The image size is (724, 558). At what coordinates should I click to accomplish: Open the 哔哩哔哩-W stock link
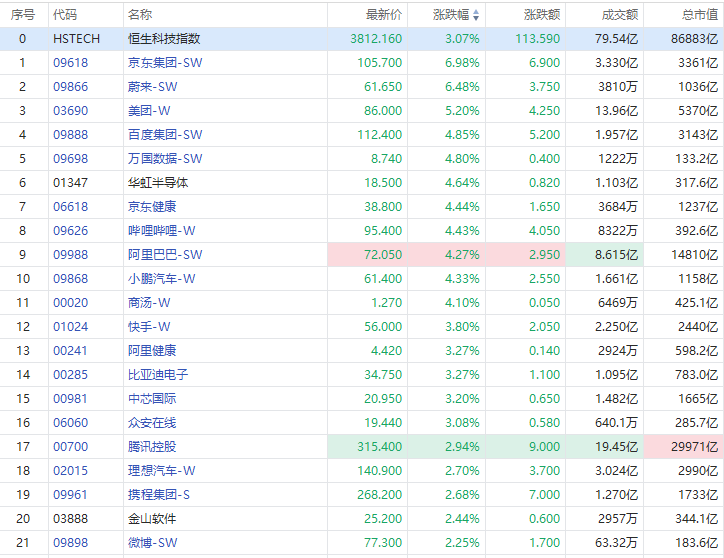coord(162,230)
